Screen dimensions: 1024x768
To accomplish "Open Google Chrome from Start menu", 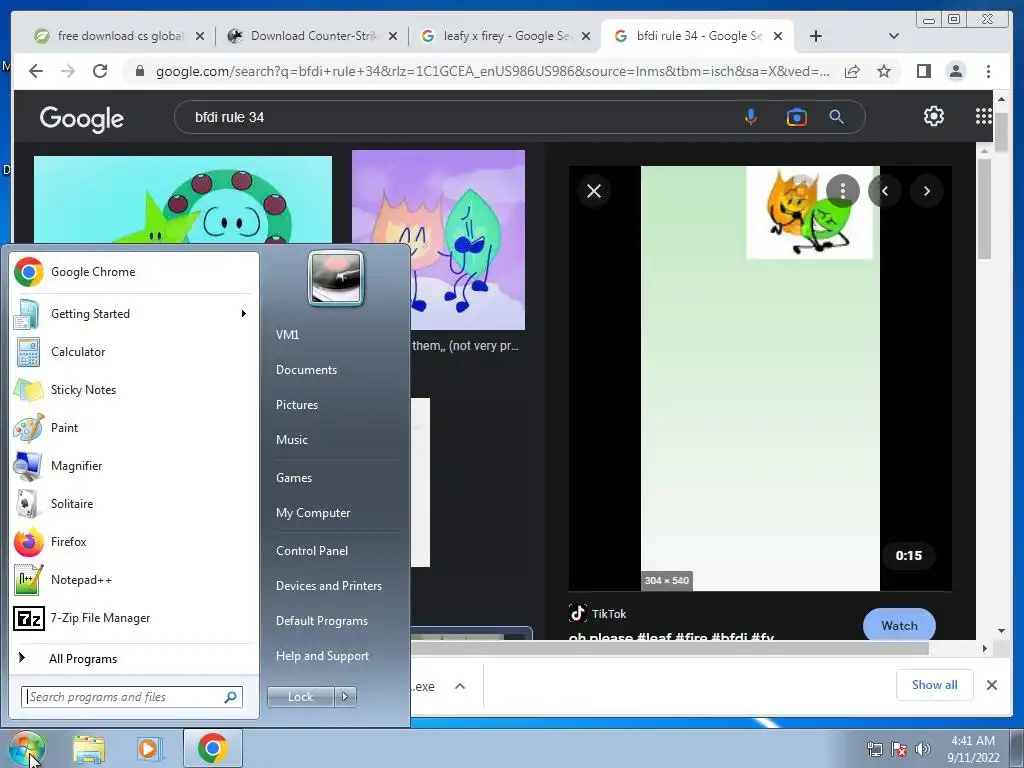I will point(133,272).
